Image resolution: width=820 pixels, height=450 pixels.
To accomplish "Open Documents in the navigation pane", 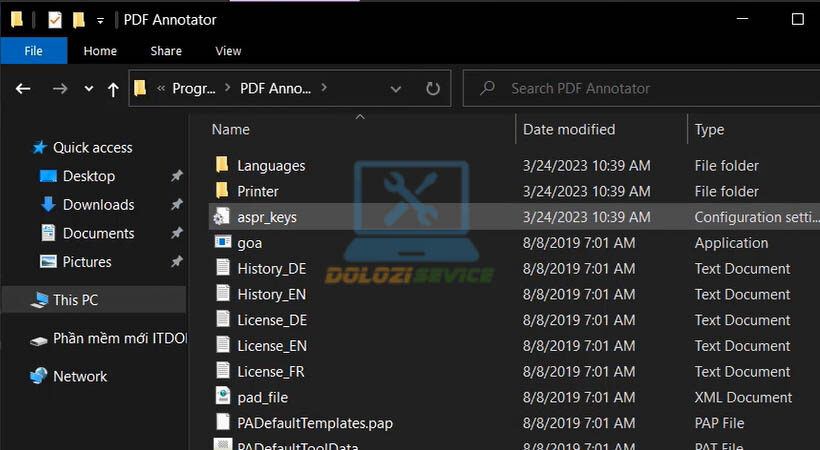I will coord(98,233).
